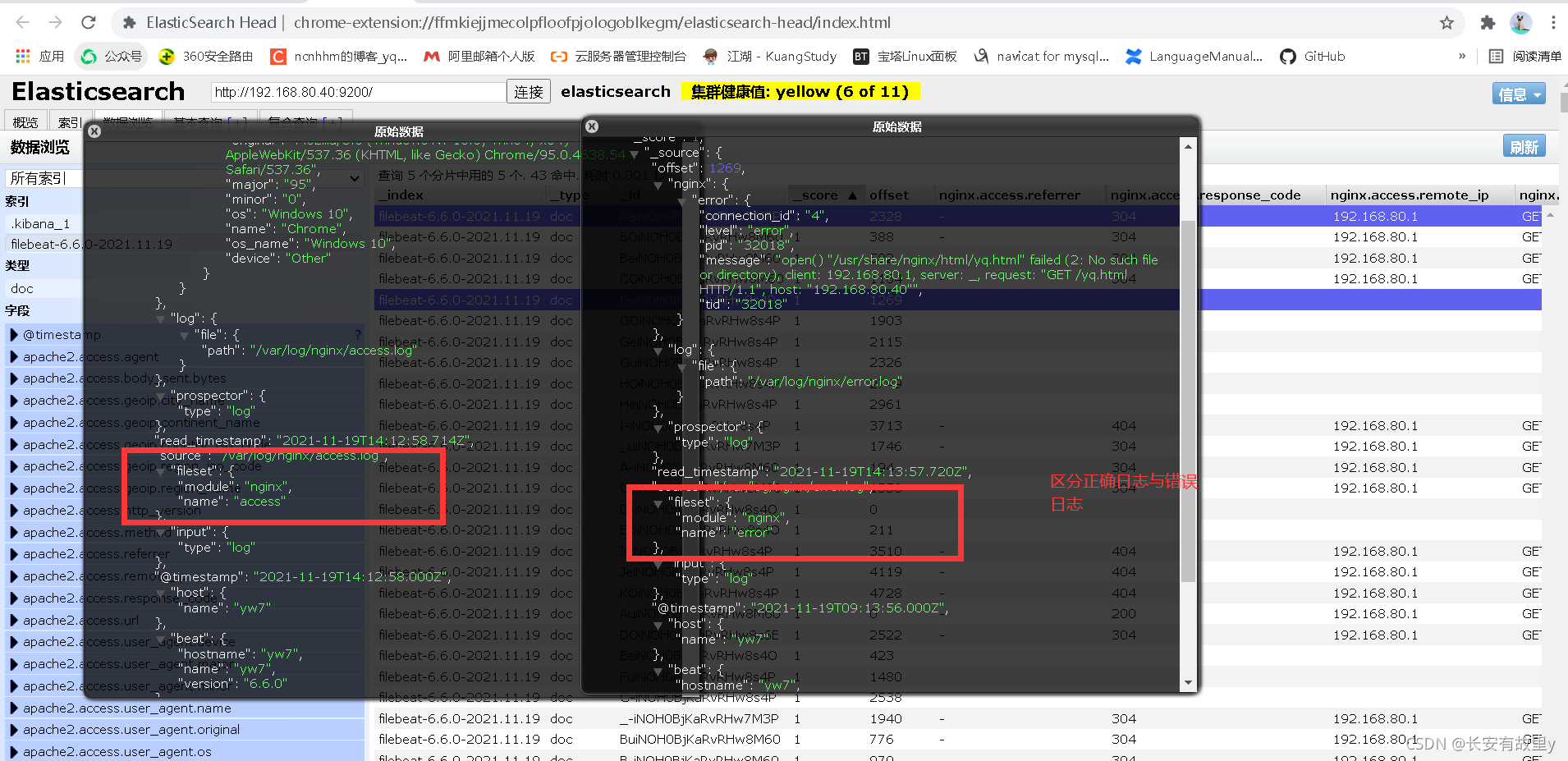Open the 云服务器管理控制台 bookmark

point(618,56)
